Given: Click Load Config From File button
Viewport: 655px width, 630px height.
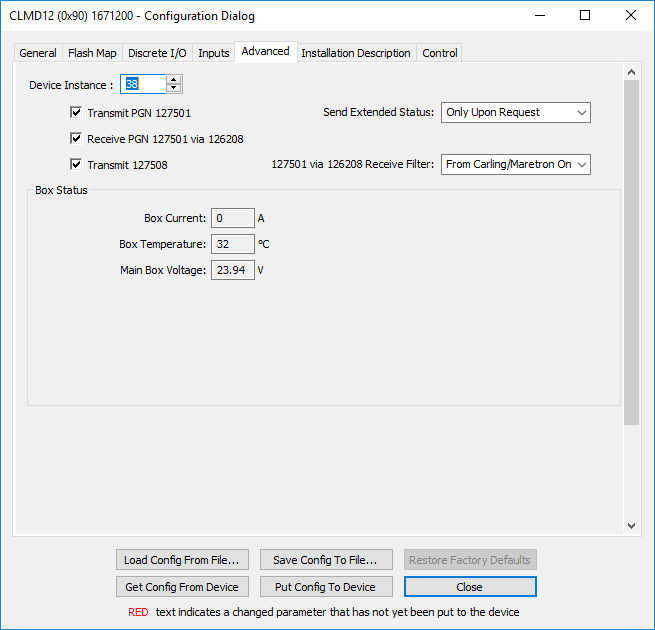Looking at the screenshot, I should point(181,560).
